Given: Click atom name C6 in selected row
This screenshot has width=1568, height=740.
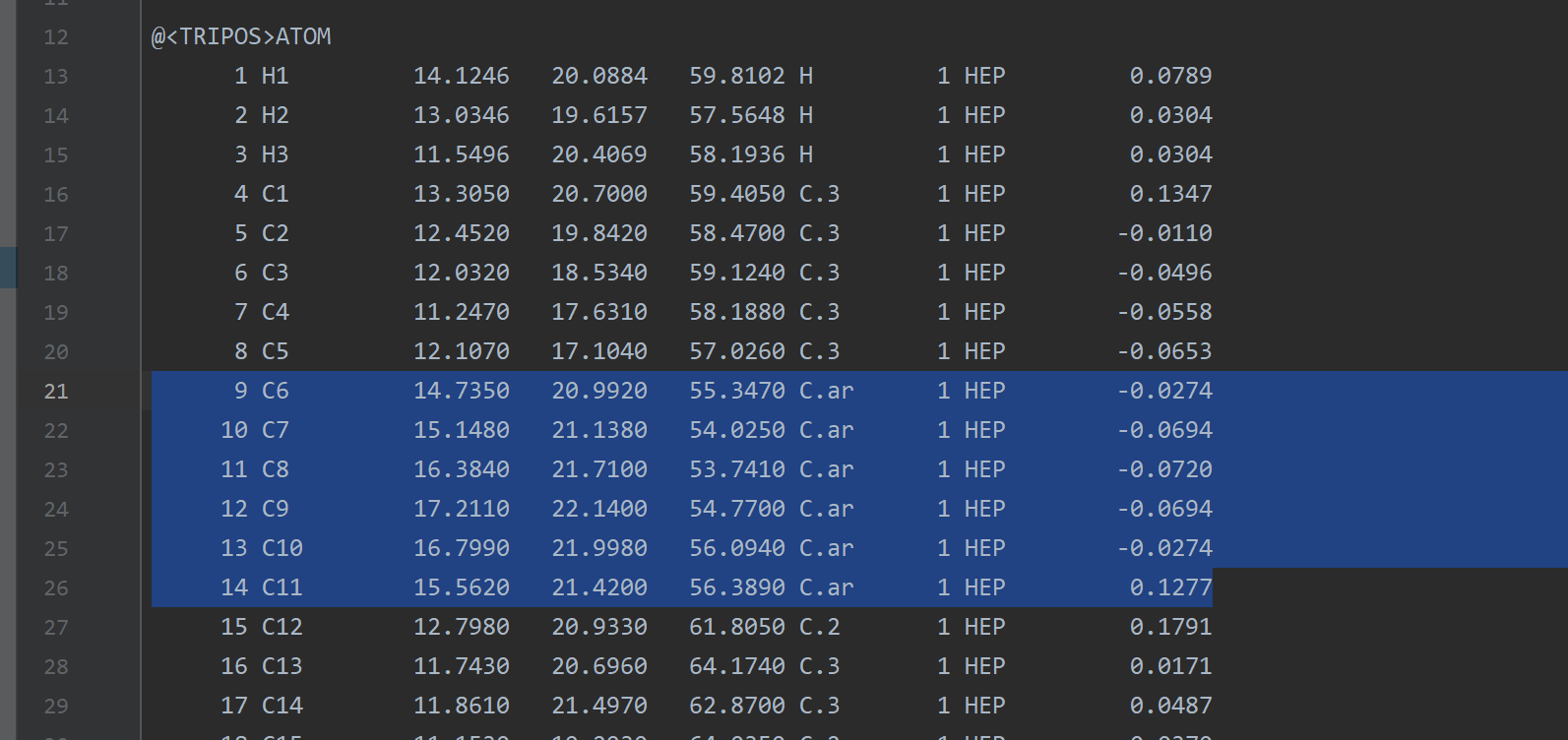Looking at the screenshot, I should point(276,391).
